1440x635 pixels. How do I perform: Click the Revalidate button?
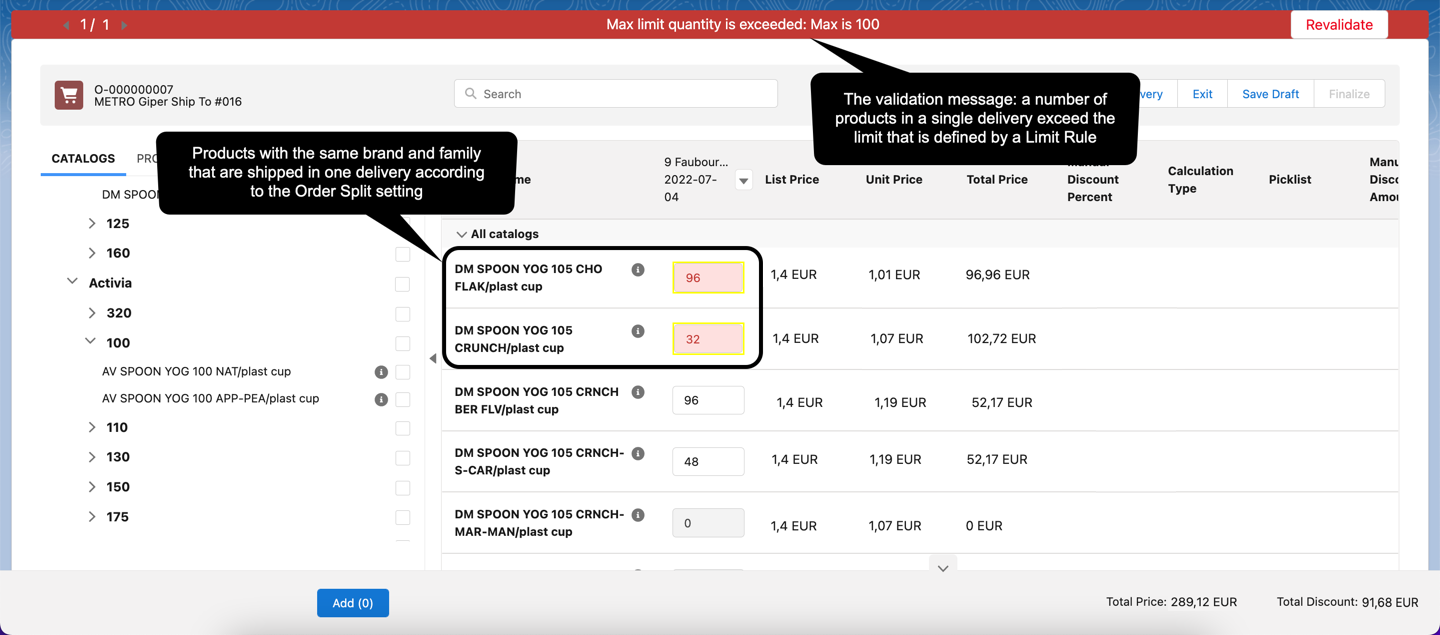(1339, 24)
